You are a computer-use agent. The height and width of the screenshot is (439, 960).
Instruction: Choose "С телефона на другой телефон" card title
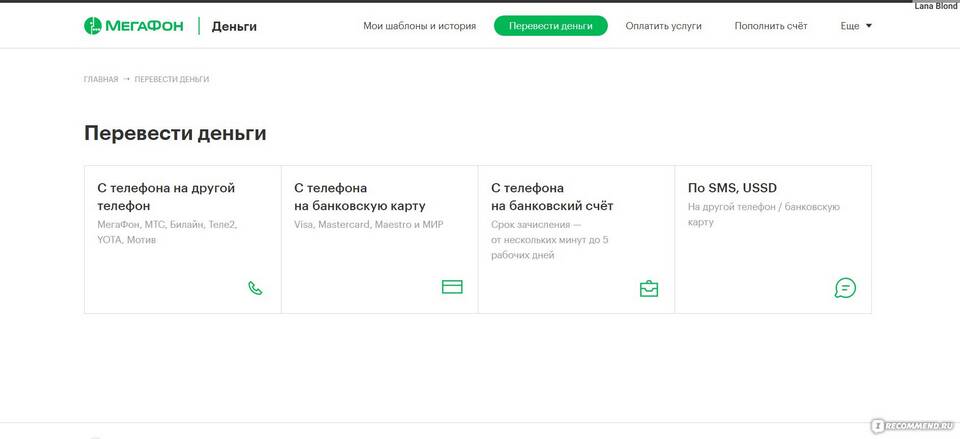coord(165,196)
